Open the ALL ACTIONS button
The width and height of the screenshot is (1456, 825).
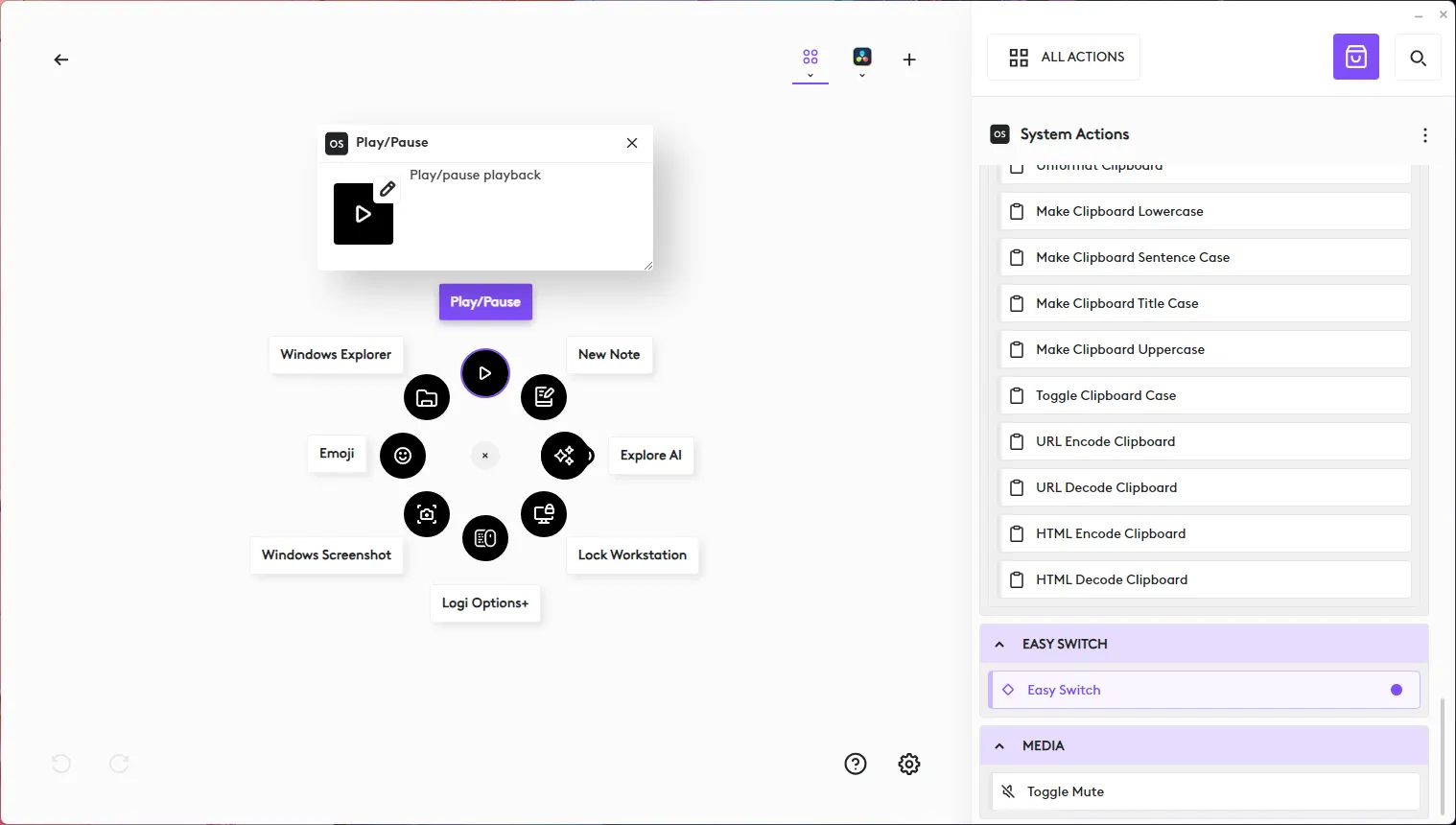pyautogui.click(x=1065, y=58)
